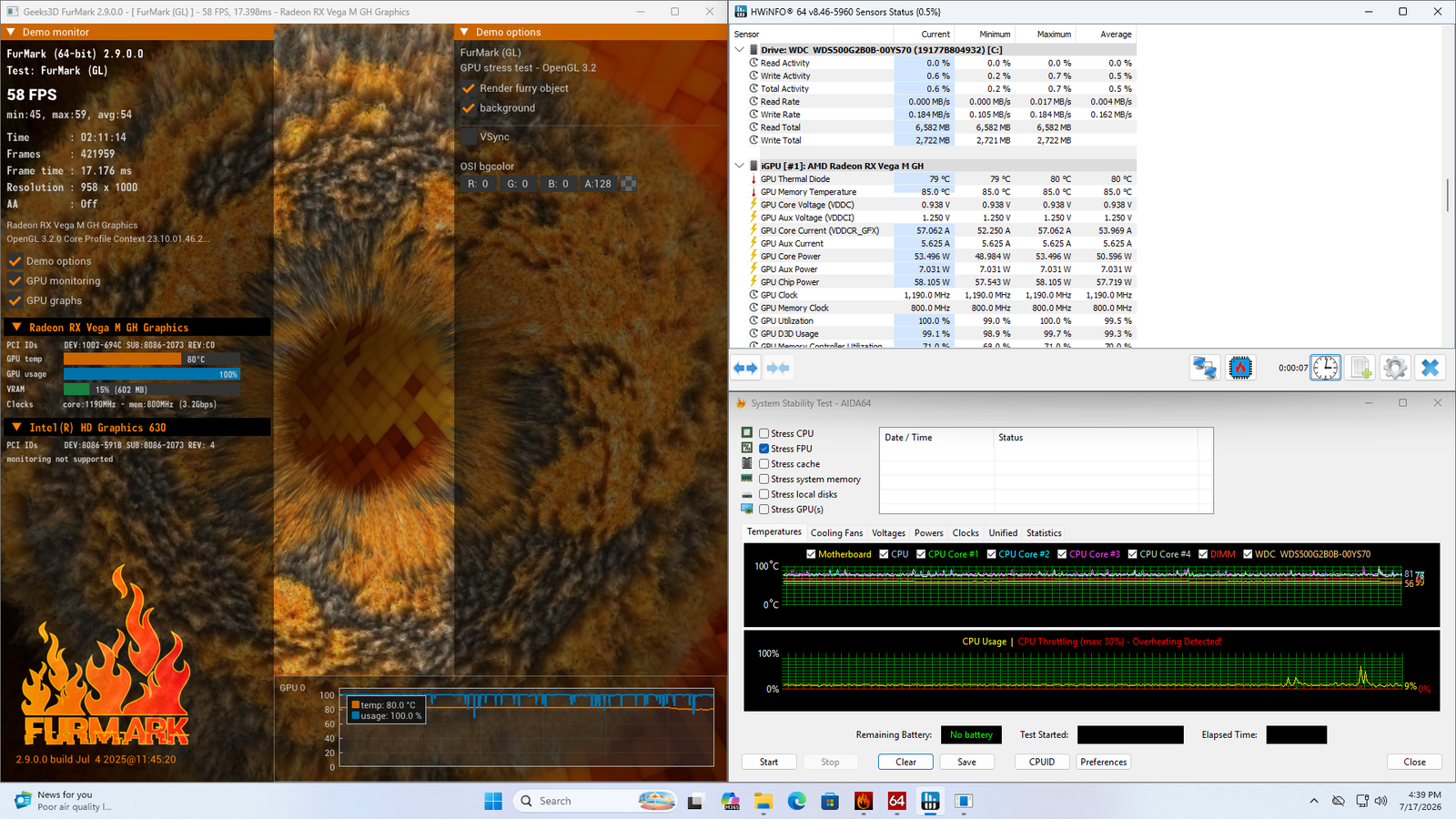
Task: Switch to Powers tab in AIDA64
Action: coord(928,533)
